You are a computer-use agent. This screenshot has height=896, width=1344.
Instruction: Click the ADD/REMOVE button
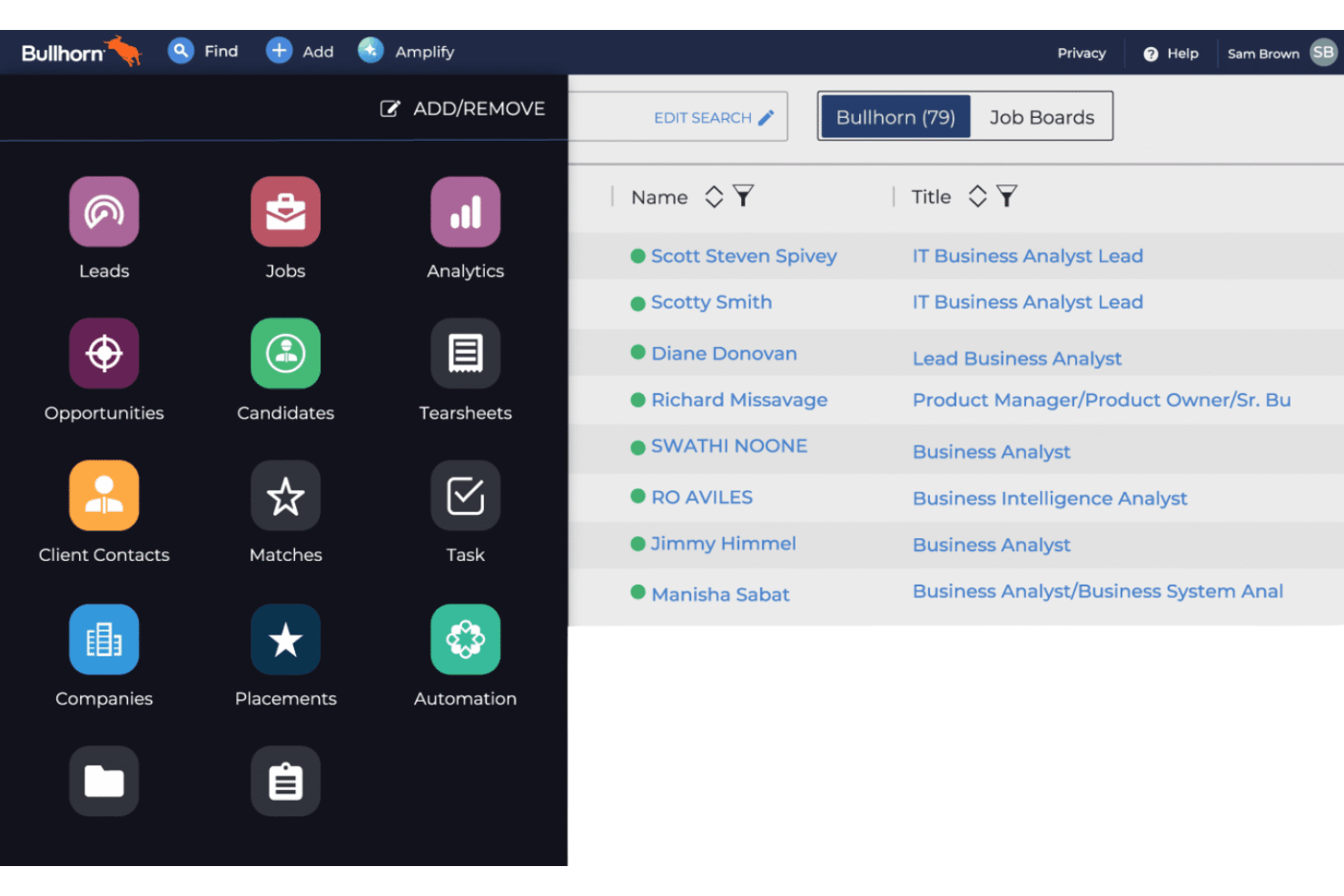[462, 109]
